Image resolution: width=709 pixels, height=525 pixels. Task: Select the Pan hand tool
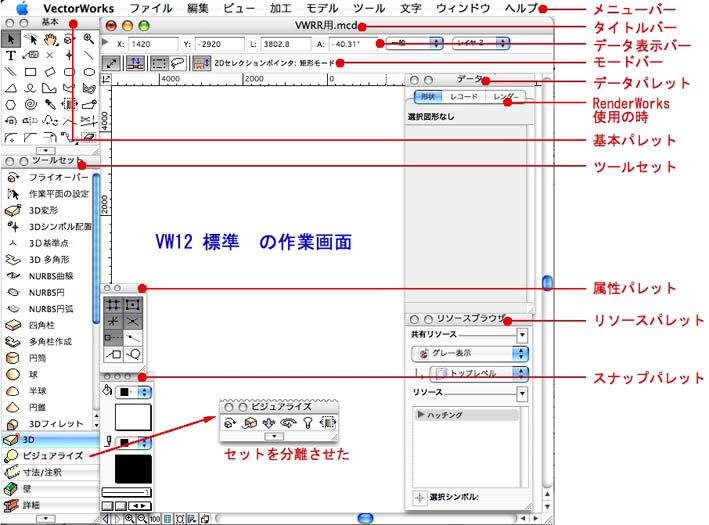coord(49,39)
